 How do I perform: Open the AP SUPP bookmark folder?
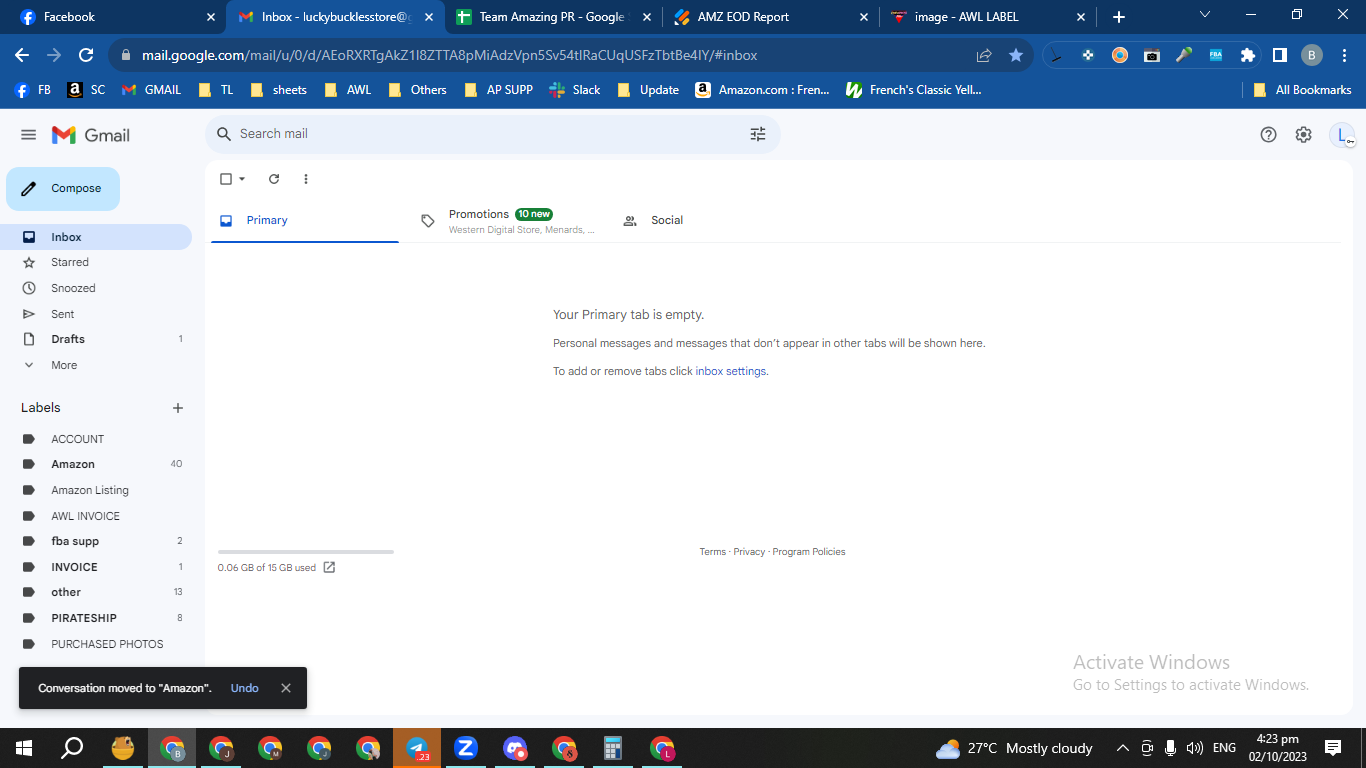click(498, 90)
